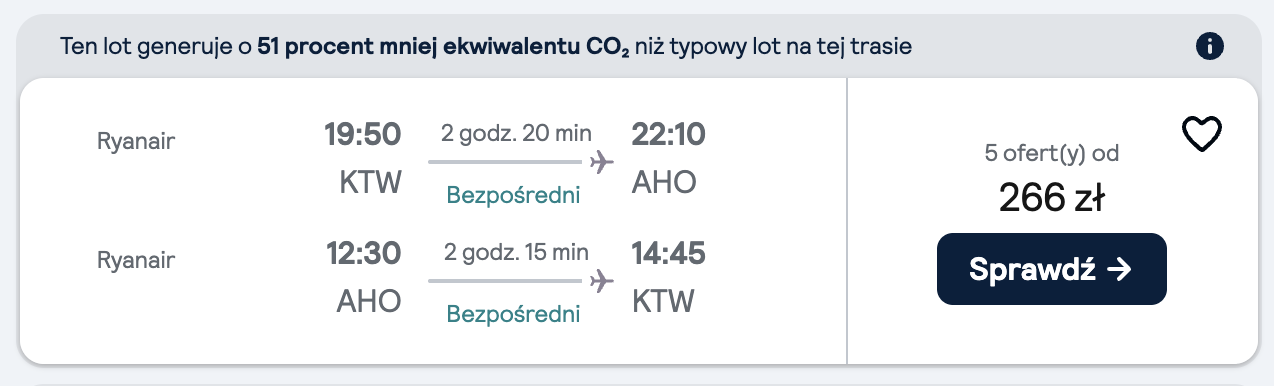
Task: Click outbound Bezpośredni label
Action: coord(513,195)
